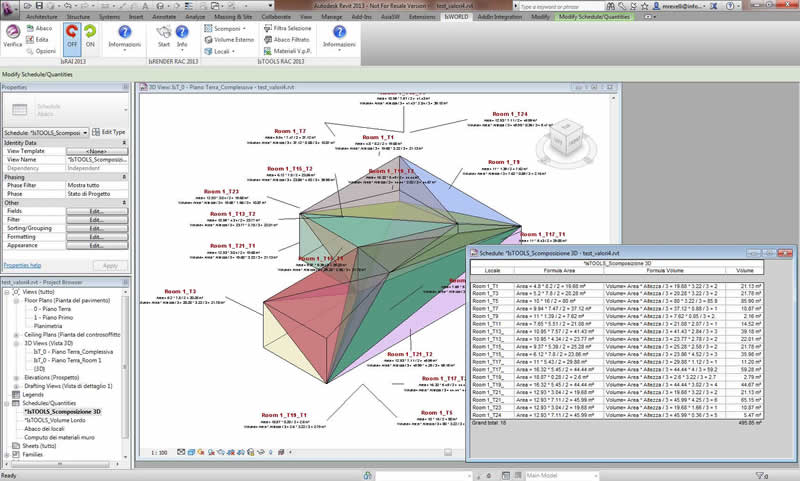This screenshot has width=800, height=481.
Task: Open the Schedule selector dropdown in Properties
Action: [x=85, y=133]
